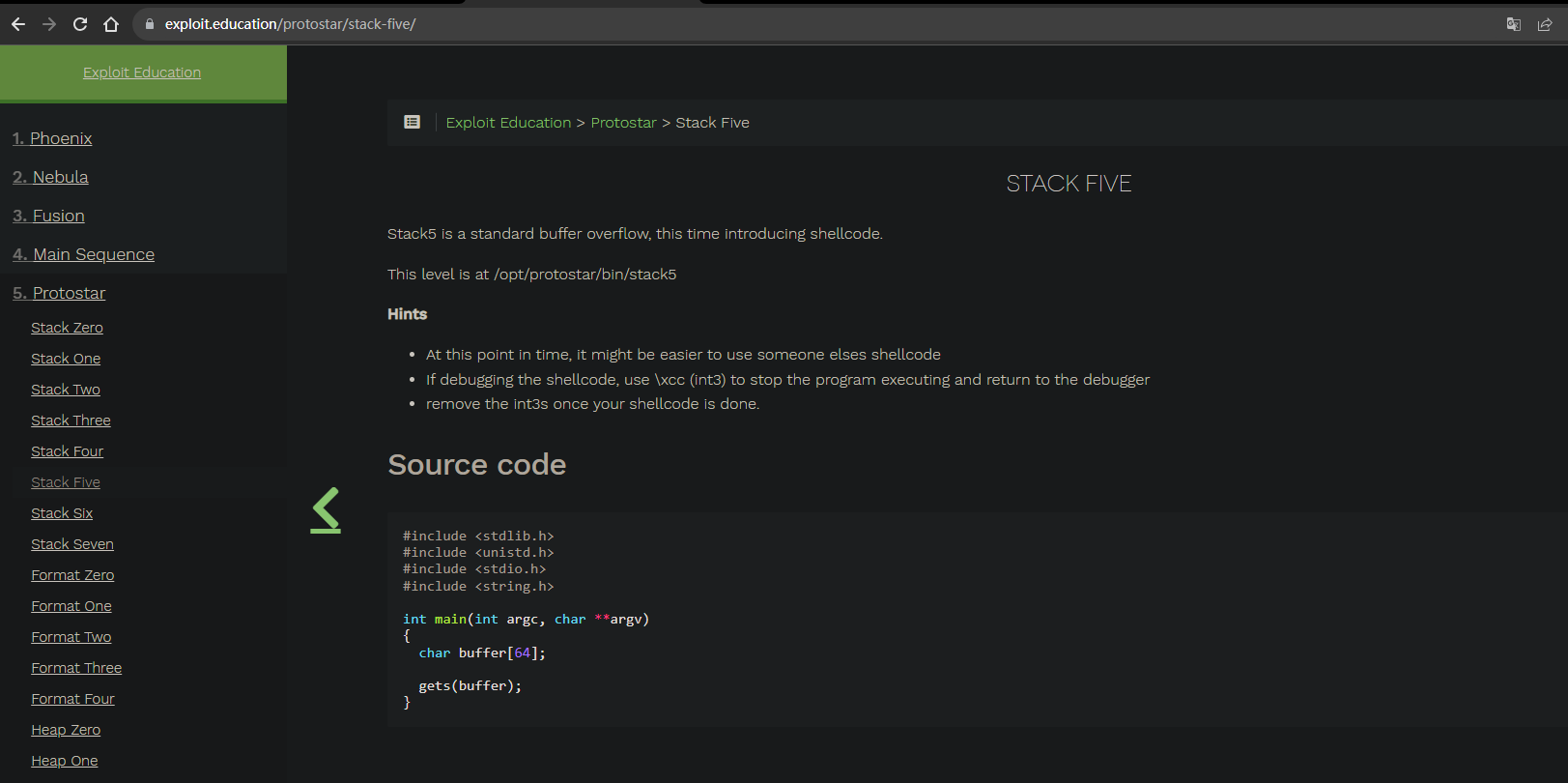Click the site padlock security icon

pos(149,24)
